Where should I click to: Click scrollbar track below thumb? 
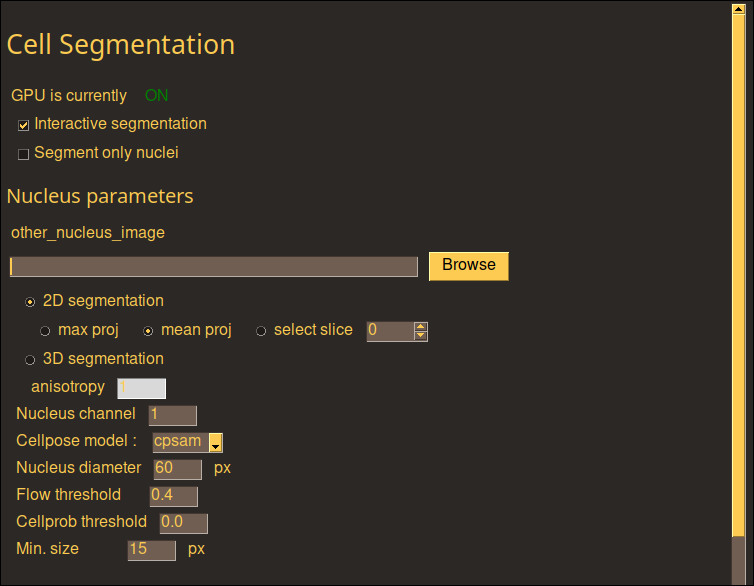738,561
